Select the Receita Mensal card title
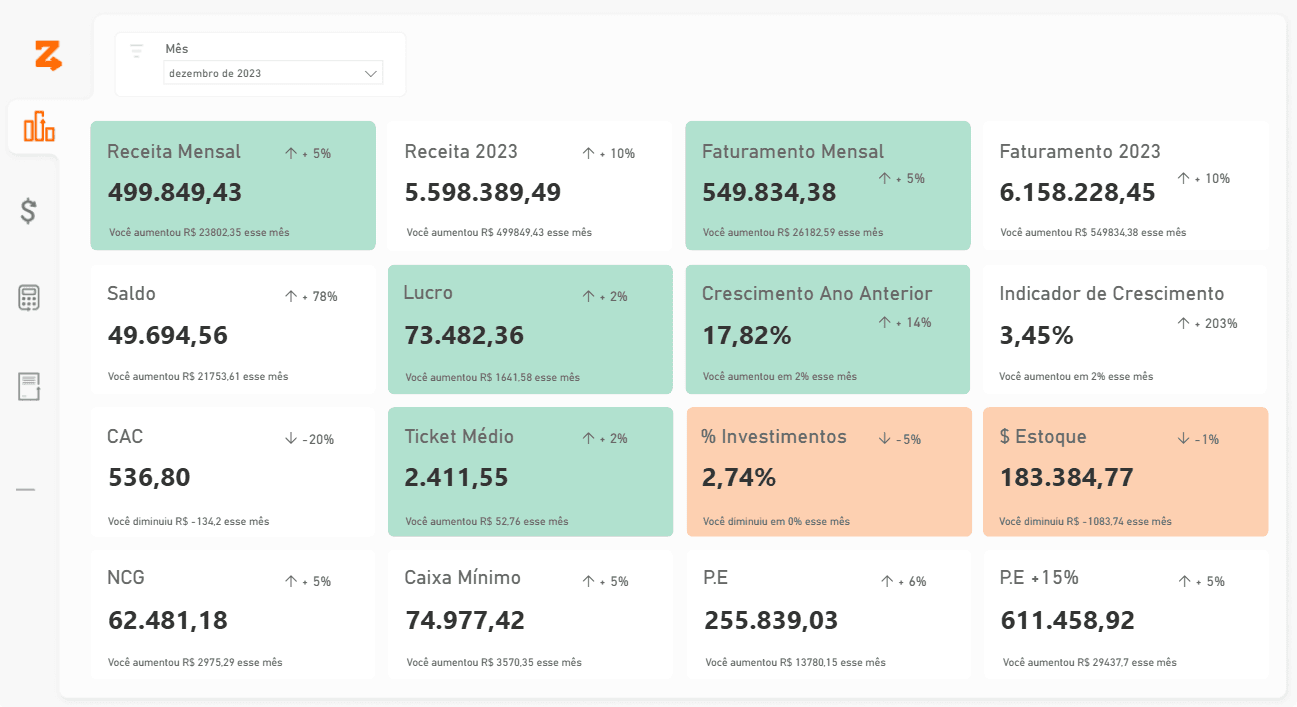This screenshot has width=1297, height=707. click(174, 151)
